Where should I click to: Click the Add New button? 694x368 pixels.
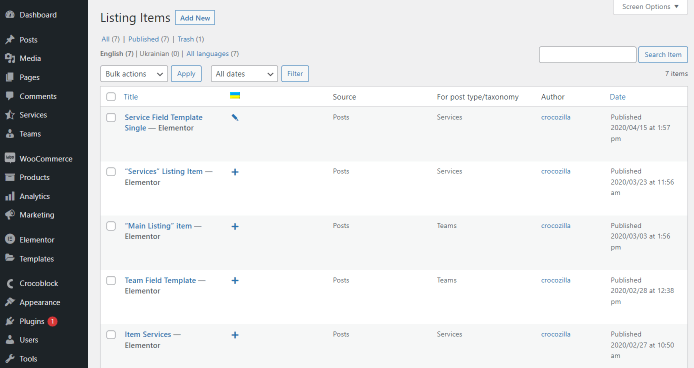[195, 18]
